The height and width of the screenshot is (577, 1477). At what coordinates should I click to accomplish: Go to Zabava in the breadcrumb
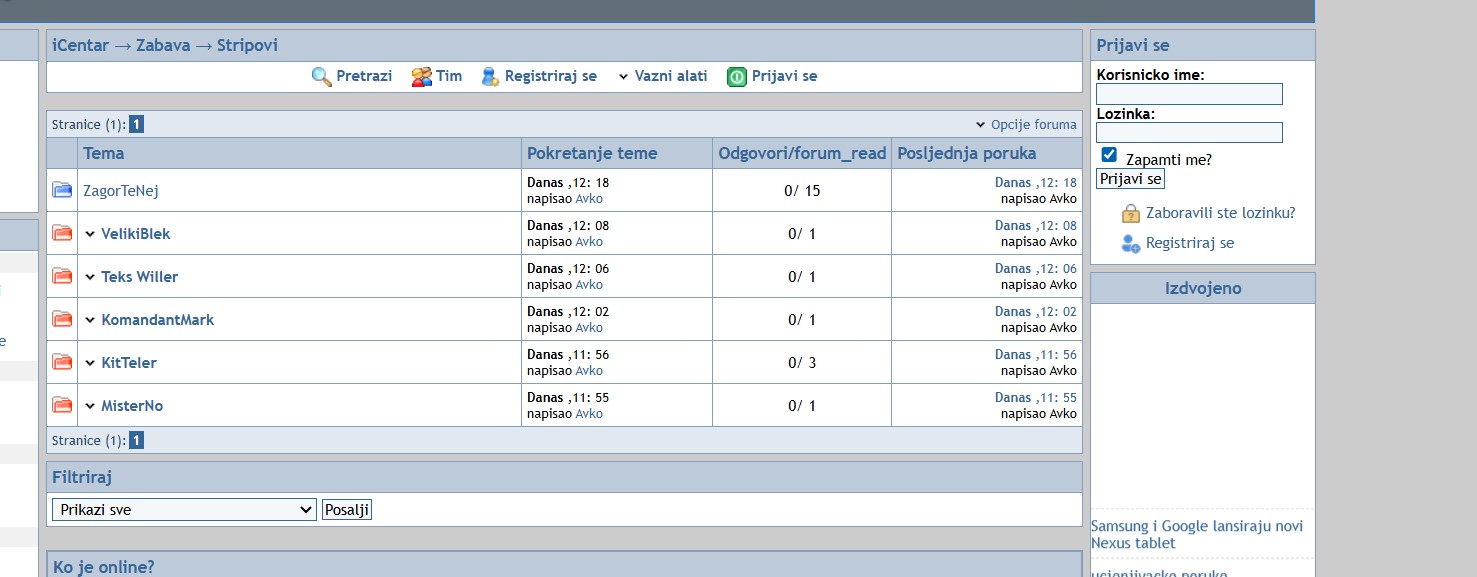pyautogui.click(x=163, y=45)
